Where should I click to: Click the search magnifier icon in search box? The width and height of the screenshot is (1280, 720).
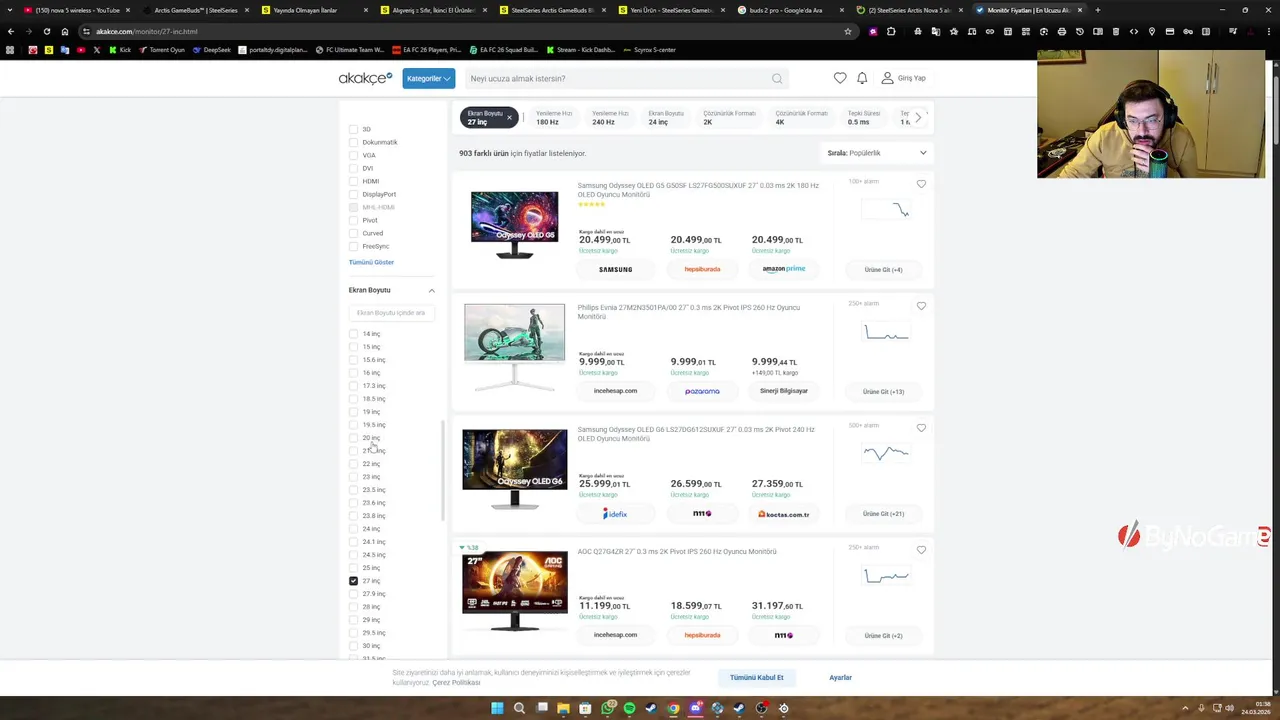777,79
